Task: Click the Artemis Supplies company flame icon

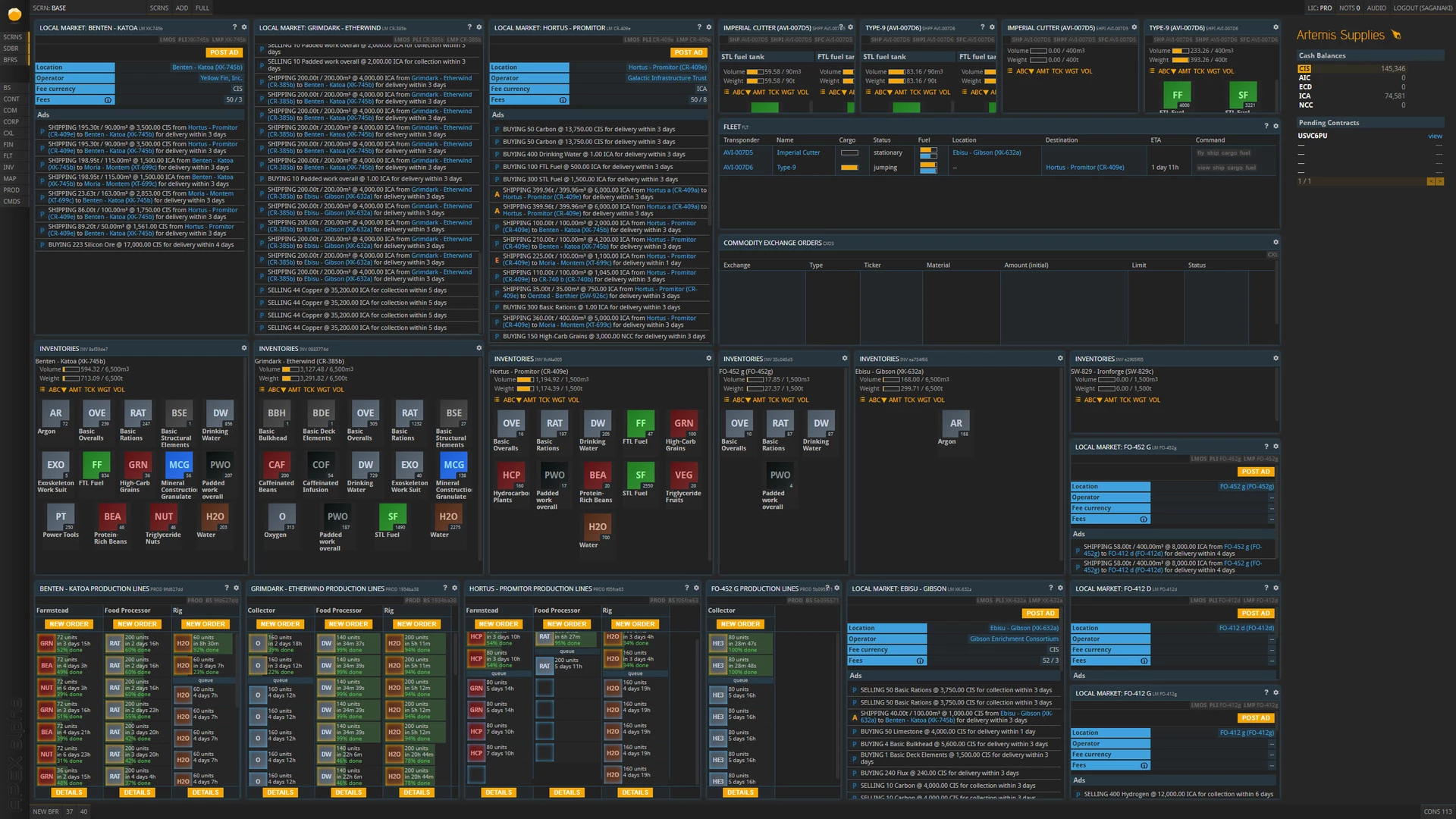Action: tap(1396, 35)
